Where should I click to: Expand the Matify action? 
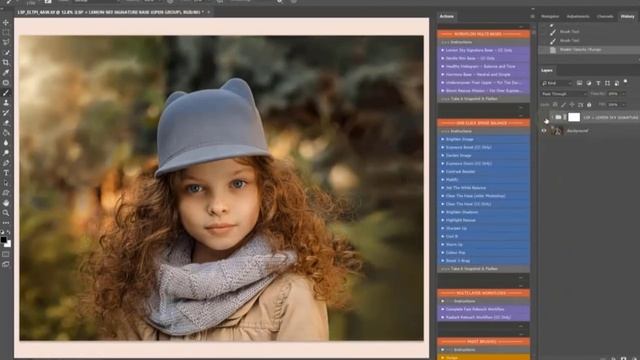442,180
